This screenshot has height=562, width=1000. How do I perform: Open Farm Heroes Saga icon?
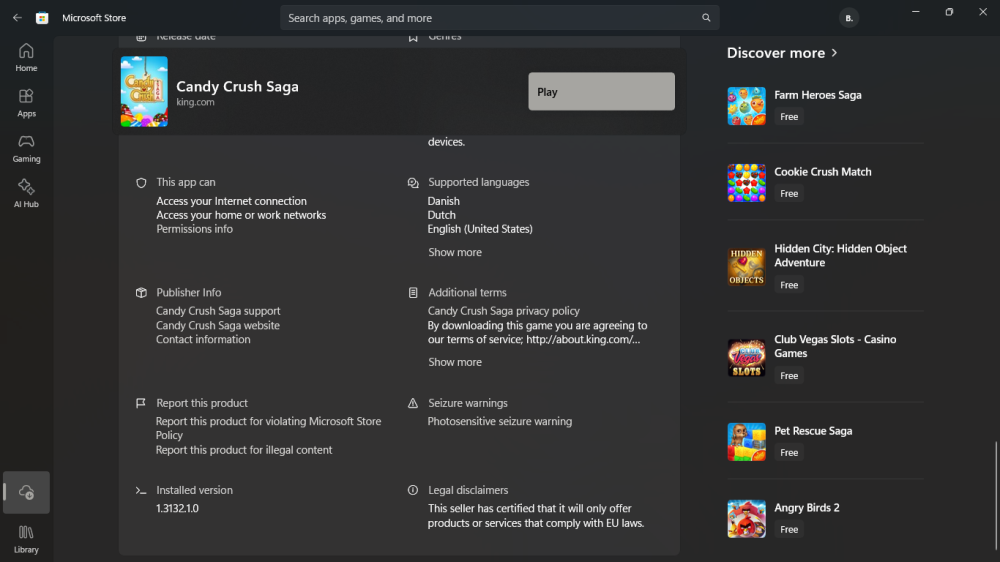tap(746, 105)
